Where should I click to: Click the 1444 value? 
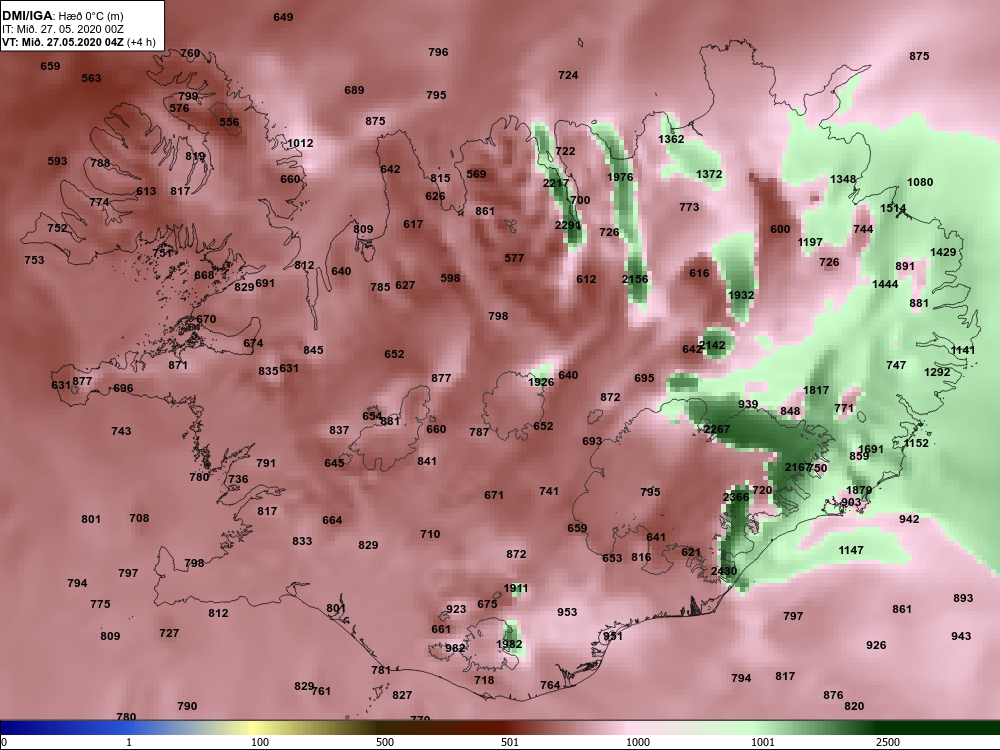pos(885,284)
